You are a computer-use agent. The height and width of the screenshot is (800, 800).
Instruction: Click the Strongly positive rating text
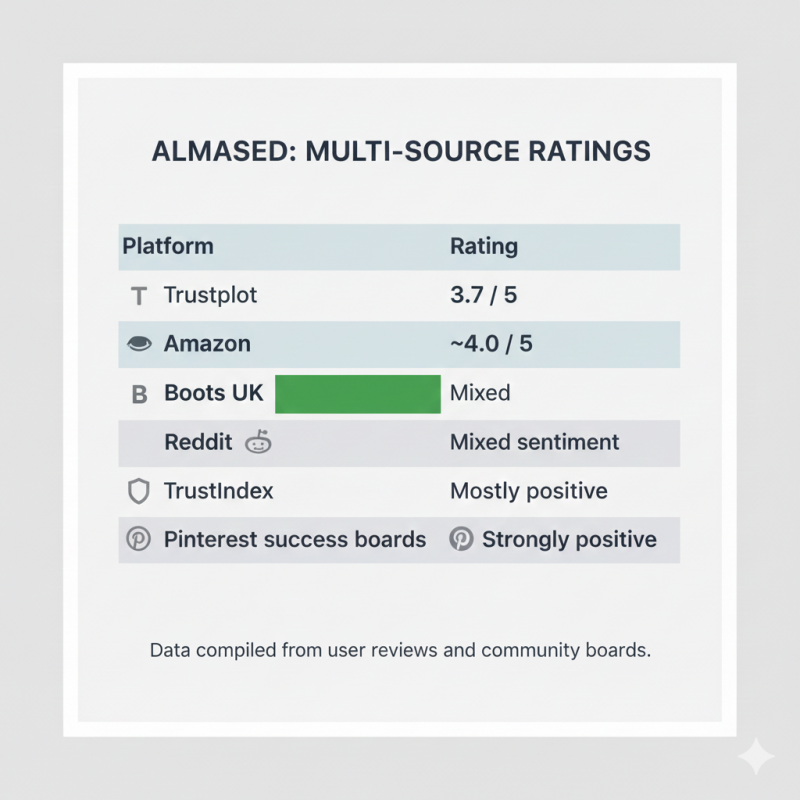click(x=569, y=540)
